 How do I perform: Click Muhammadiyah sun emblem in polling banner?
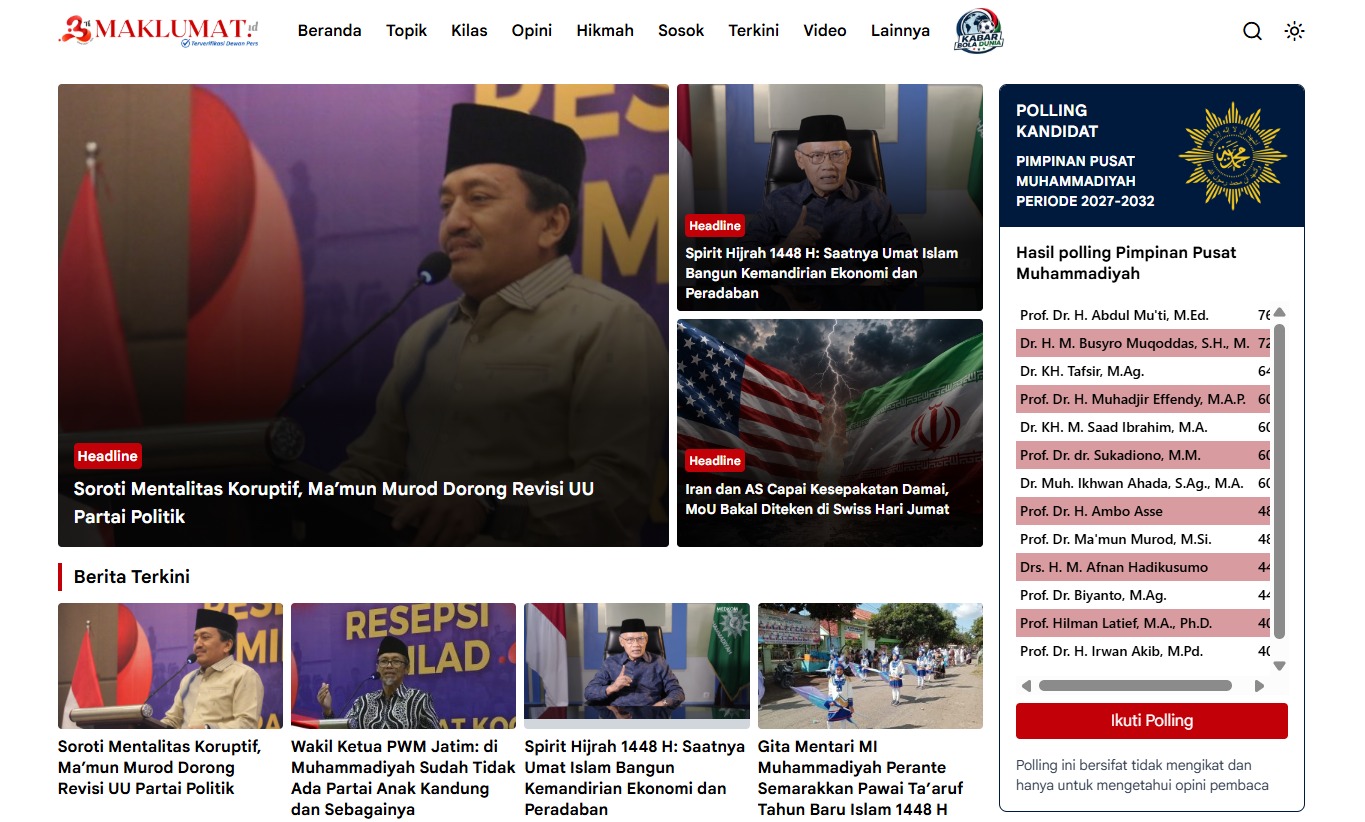click(1232, 155)
